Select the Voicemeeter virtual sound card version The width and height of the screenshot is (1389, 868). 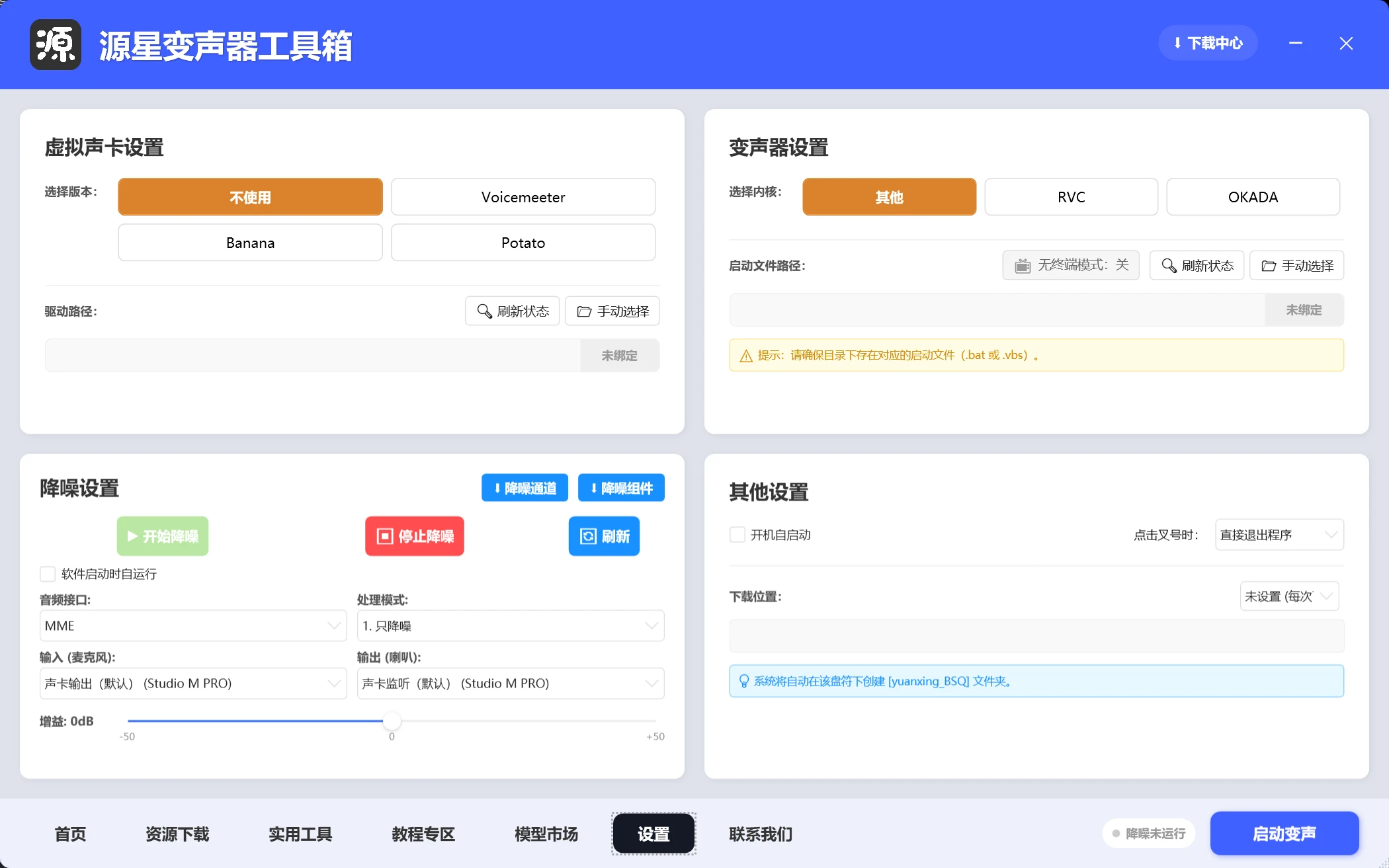click(523, 196)
